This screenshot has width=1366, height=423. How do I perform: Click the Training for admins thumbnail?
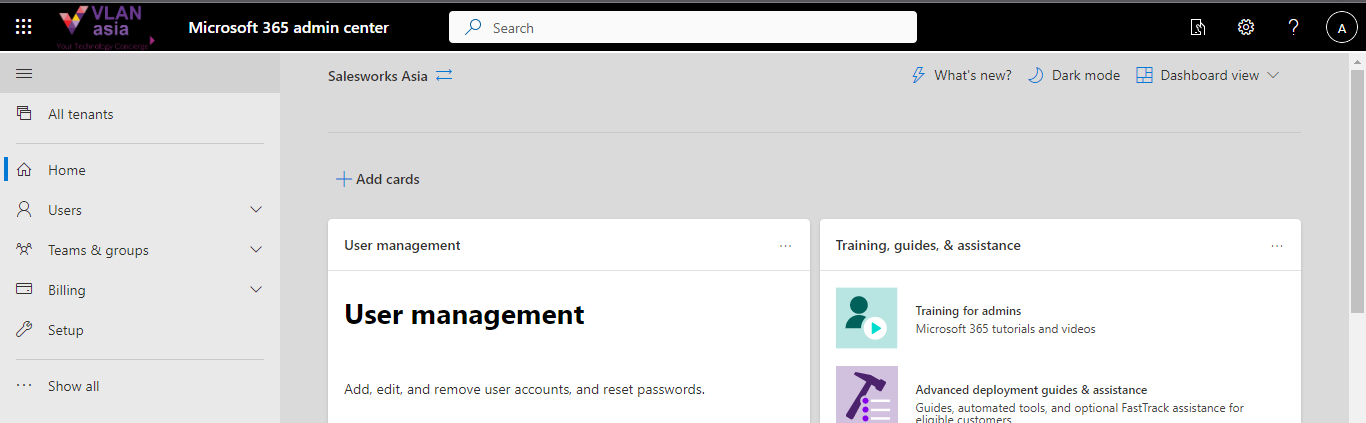click(866, 318)
